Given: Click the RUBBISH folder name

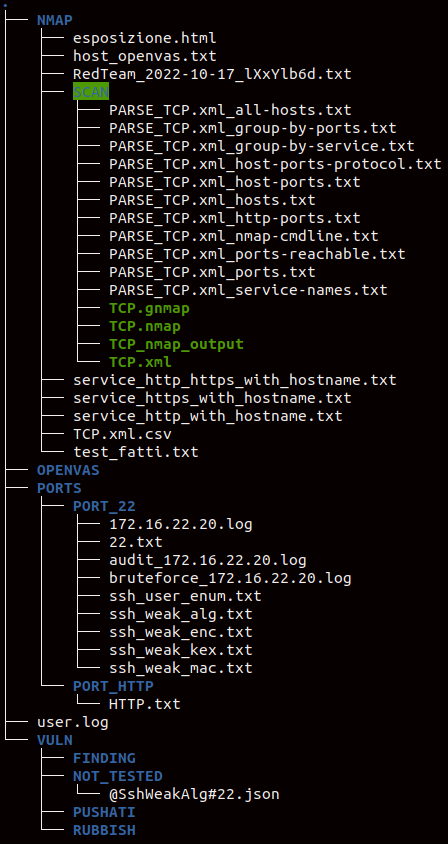Looking at the screenshot, I should click(x=104, y=831).
